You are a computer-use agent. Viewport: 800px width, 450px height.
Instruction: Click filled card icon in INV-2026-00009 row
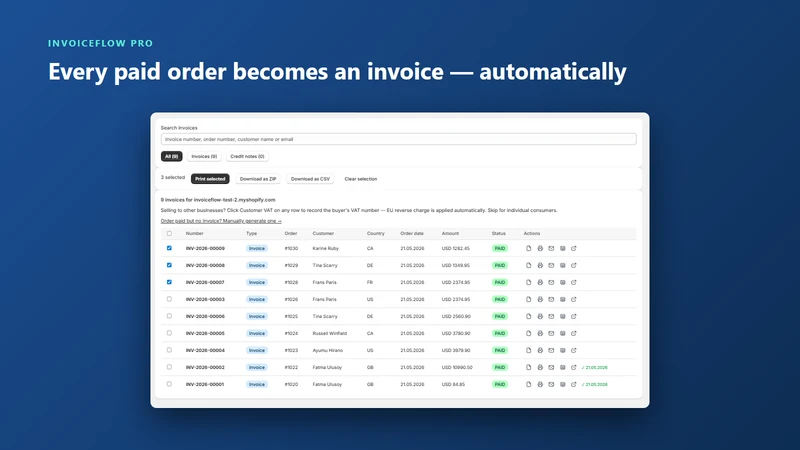(x=562, y=248)
